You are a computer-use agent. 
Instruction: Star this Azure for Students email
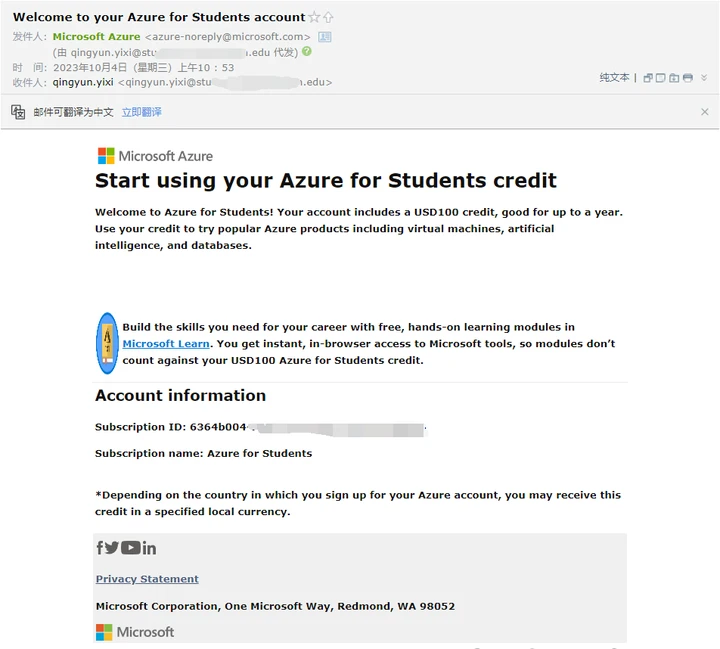point(314,17)
